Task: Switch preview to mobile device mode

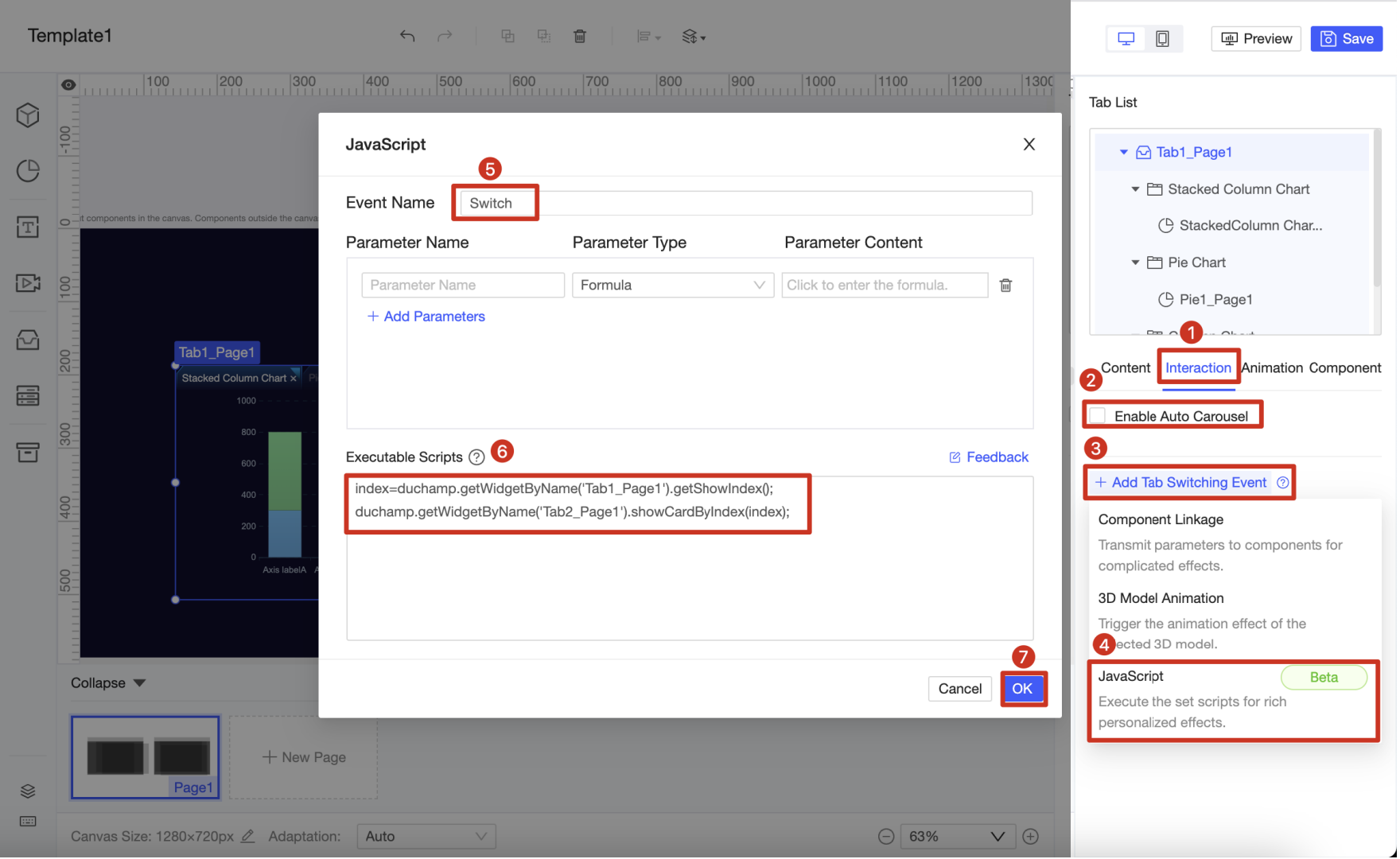Action: [1163, 37]
